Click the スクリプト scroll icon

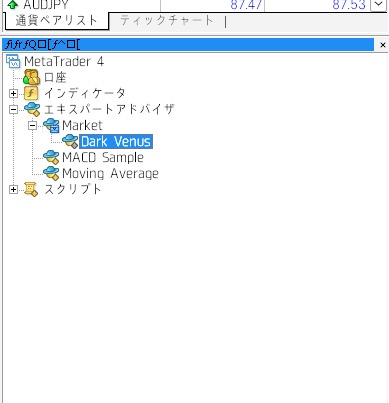[x=31, y=189]
